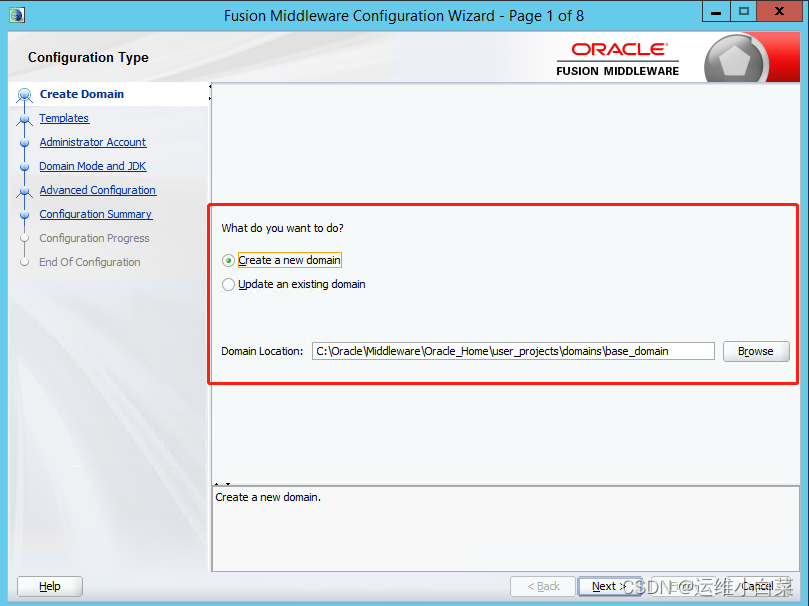The image size is (809, 606).
Task: Open the Domain Mode and JDK step
Action: (x=93, y=166)
